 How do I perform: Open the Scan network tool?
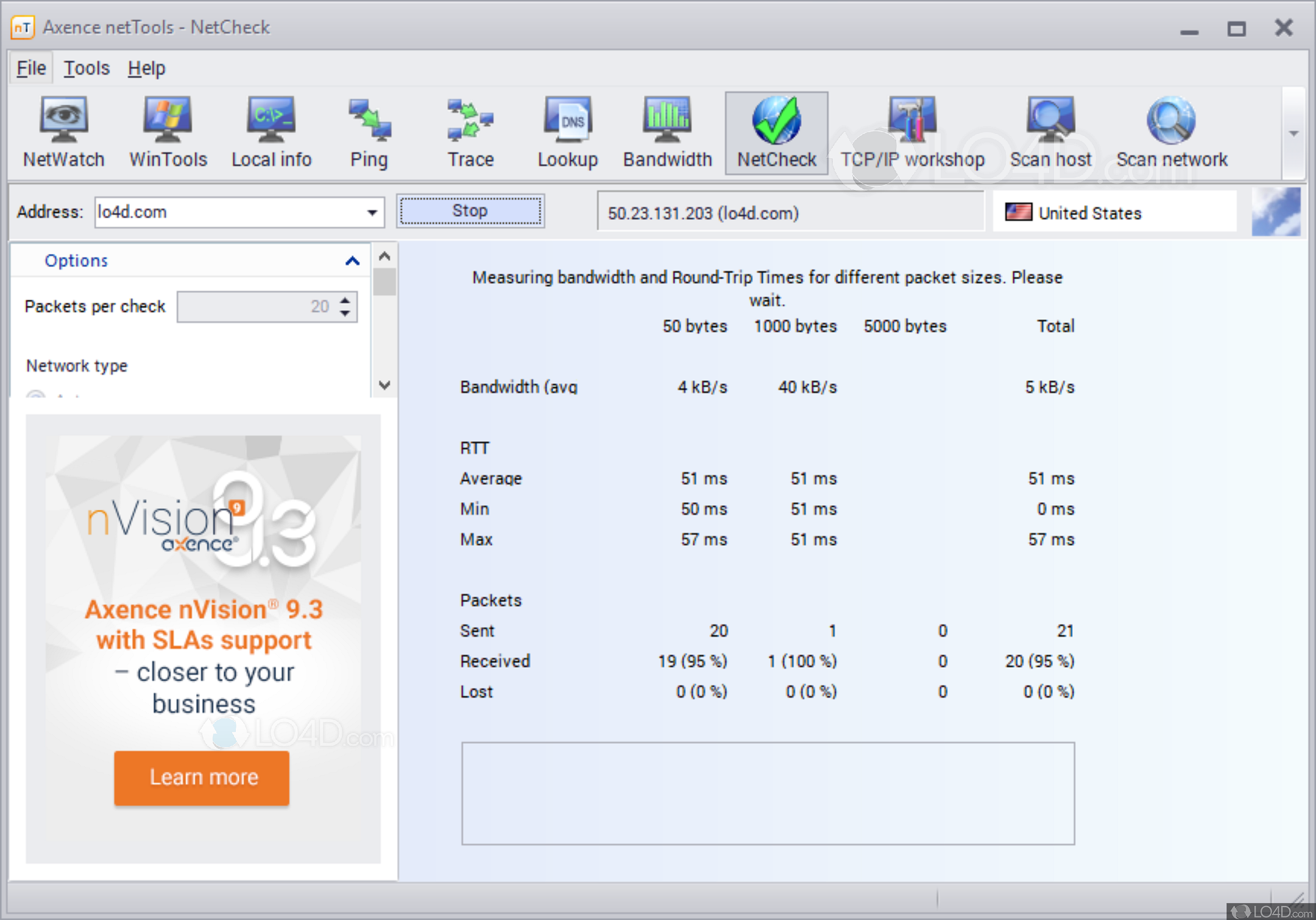coord(1171,131)
